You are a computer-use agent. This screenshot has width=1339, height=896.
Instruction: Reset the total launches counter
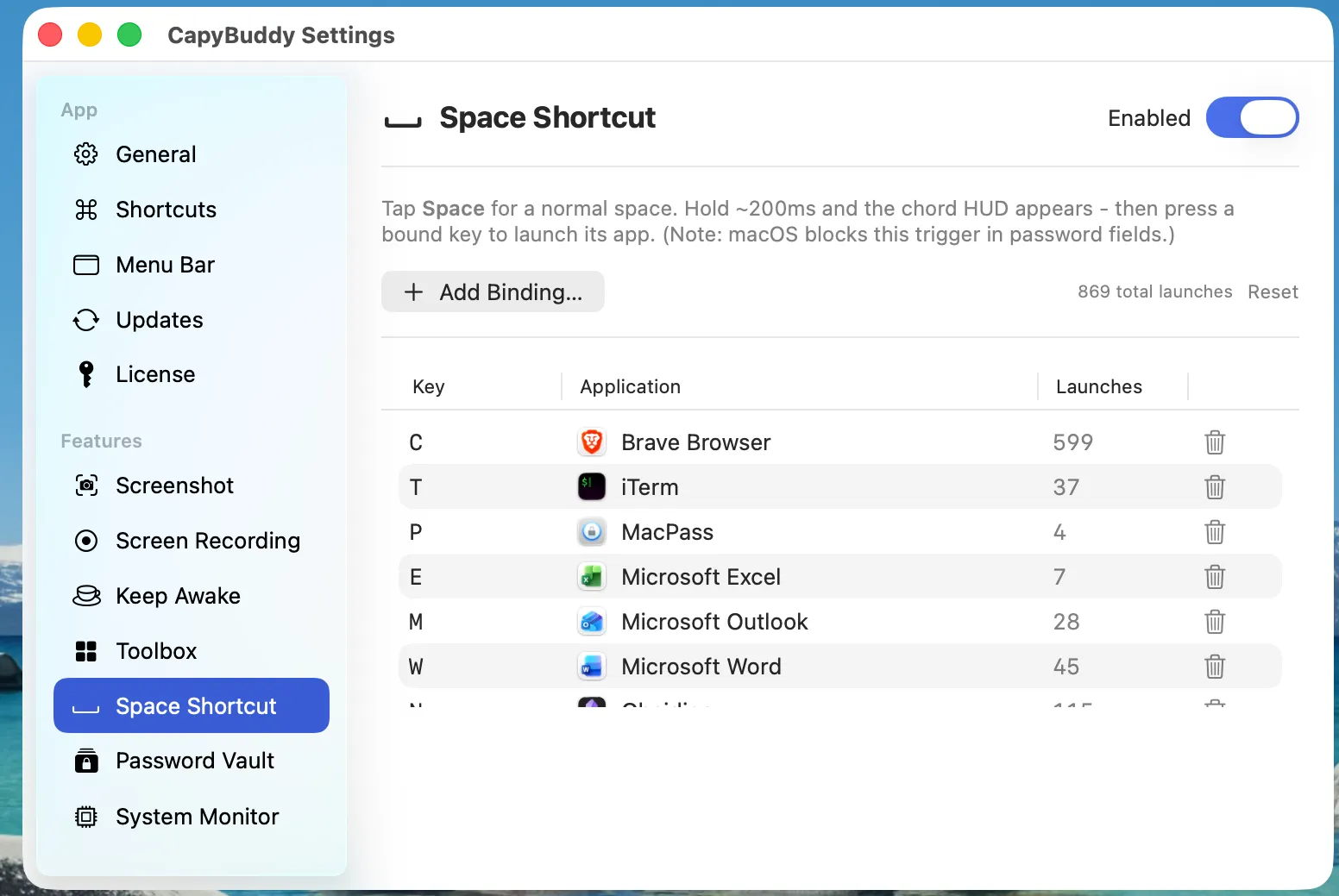[1273, 291]
